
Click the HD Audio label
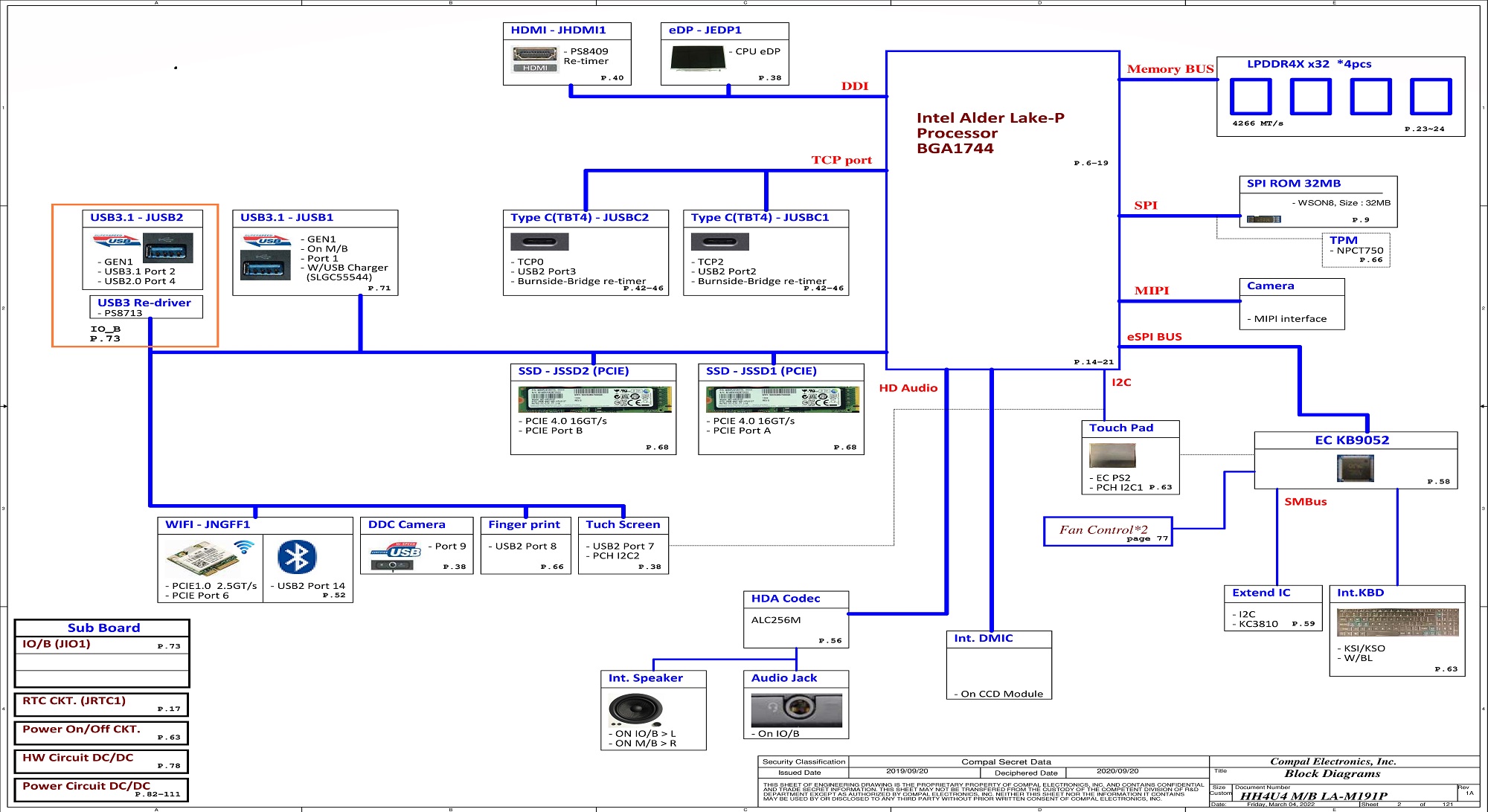[x=908, y=388]
